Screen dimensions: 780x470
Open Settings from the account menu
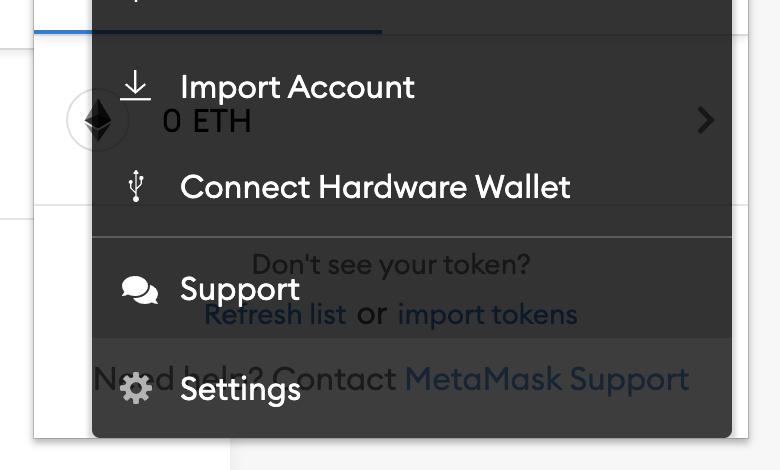pyautogui.click(x=412, y=388)
